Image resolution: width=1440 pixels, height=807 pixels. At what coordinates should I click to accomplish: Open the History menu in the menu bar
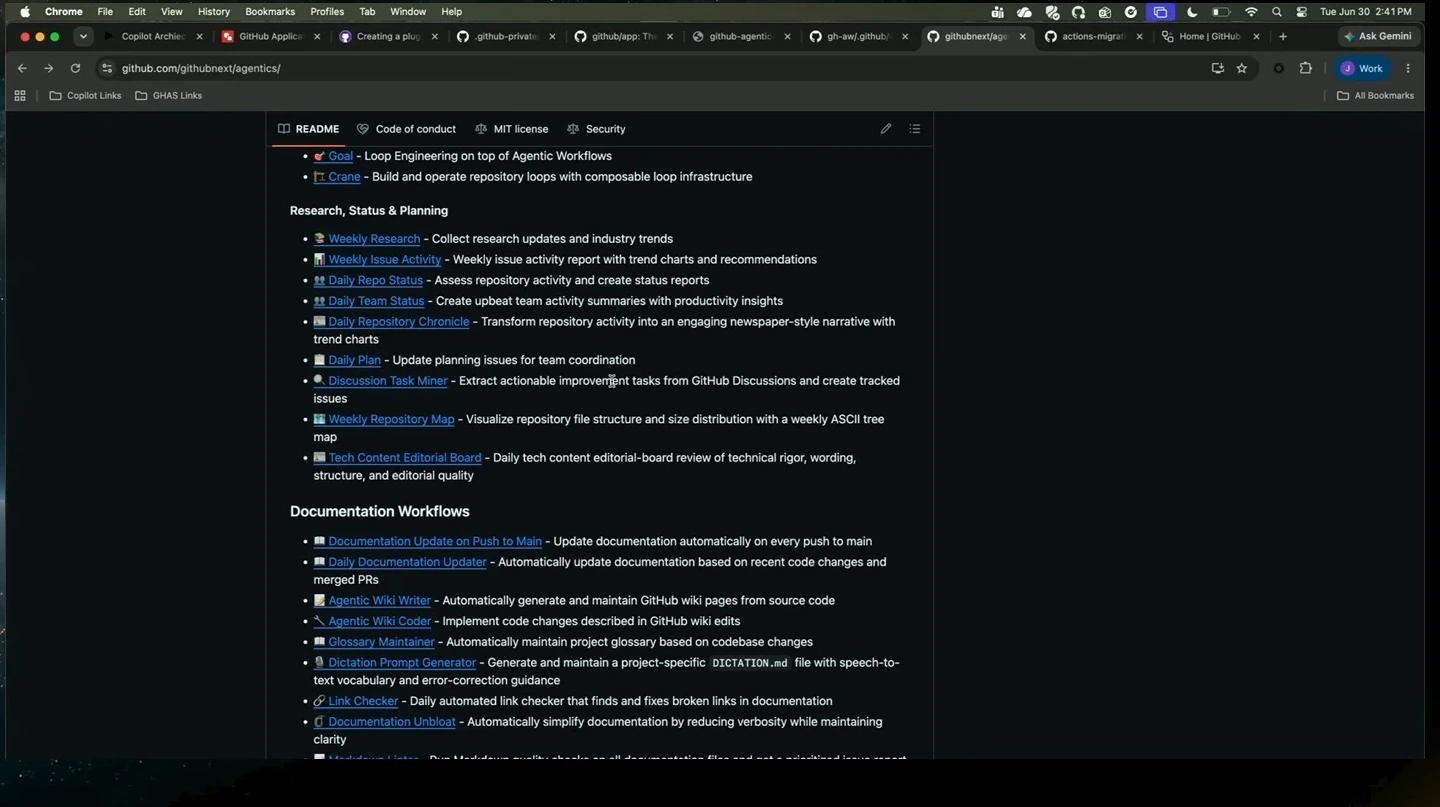pos(213,12)
